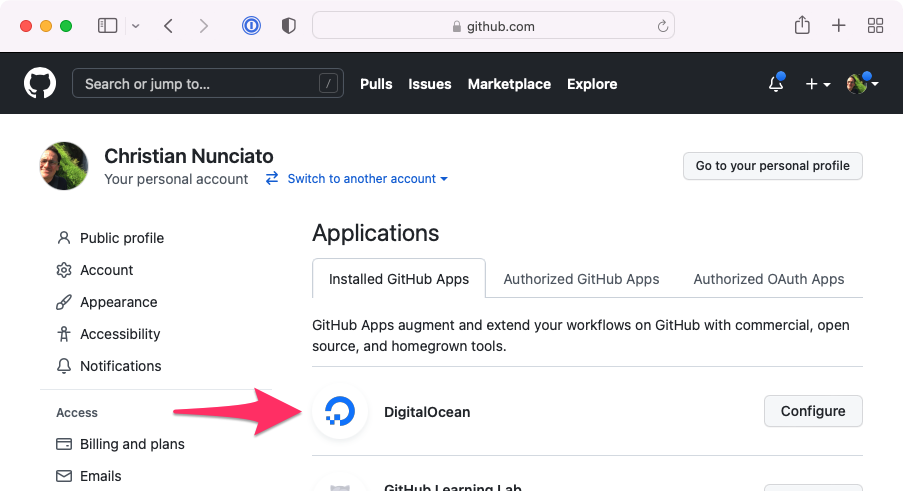Add a new tab with plus icon
Screen dimensions: 903x491
(838, 25)
